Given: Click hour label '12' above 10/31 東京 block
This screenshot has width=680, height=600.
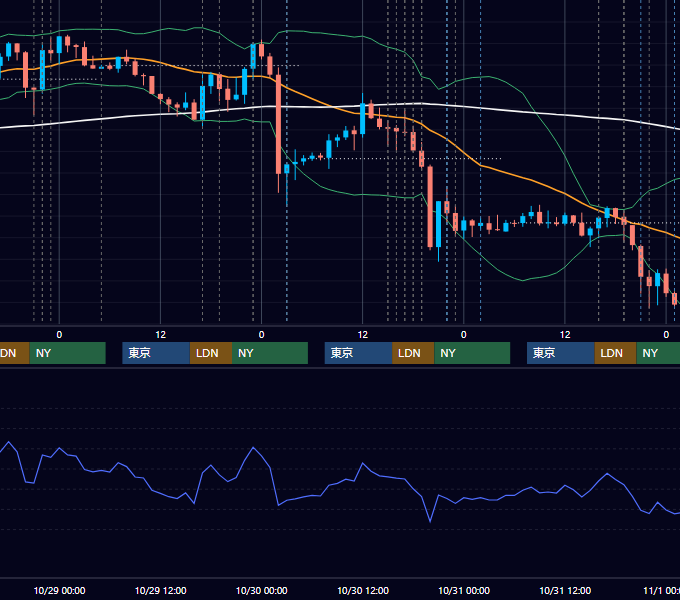Looking at the screenshot, I should click(565, 335).
